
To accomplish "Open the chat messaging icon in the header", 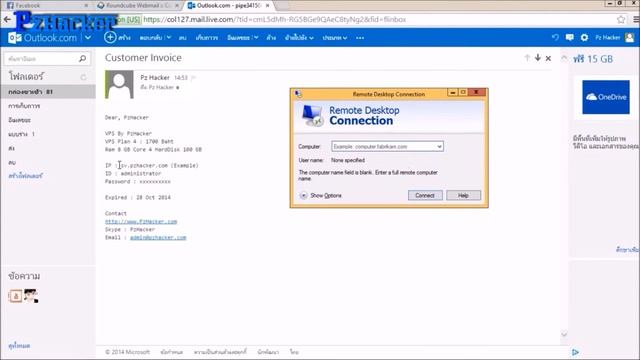I will 570,38.
